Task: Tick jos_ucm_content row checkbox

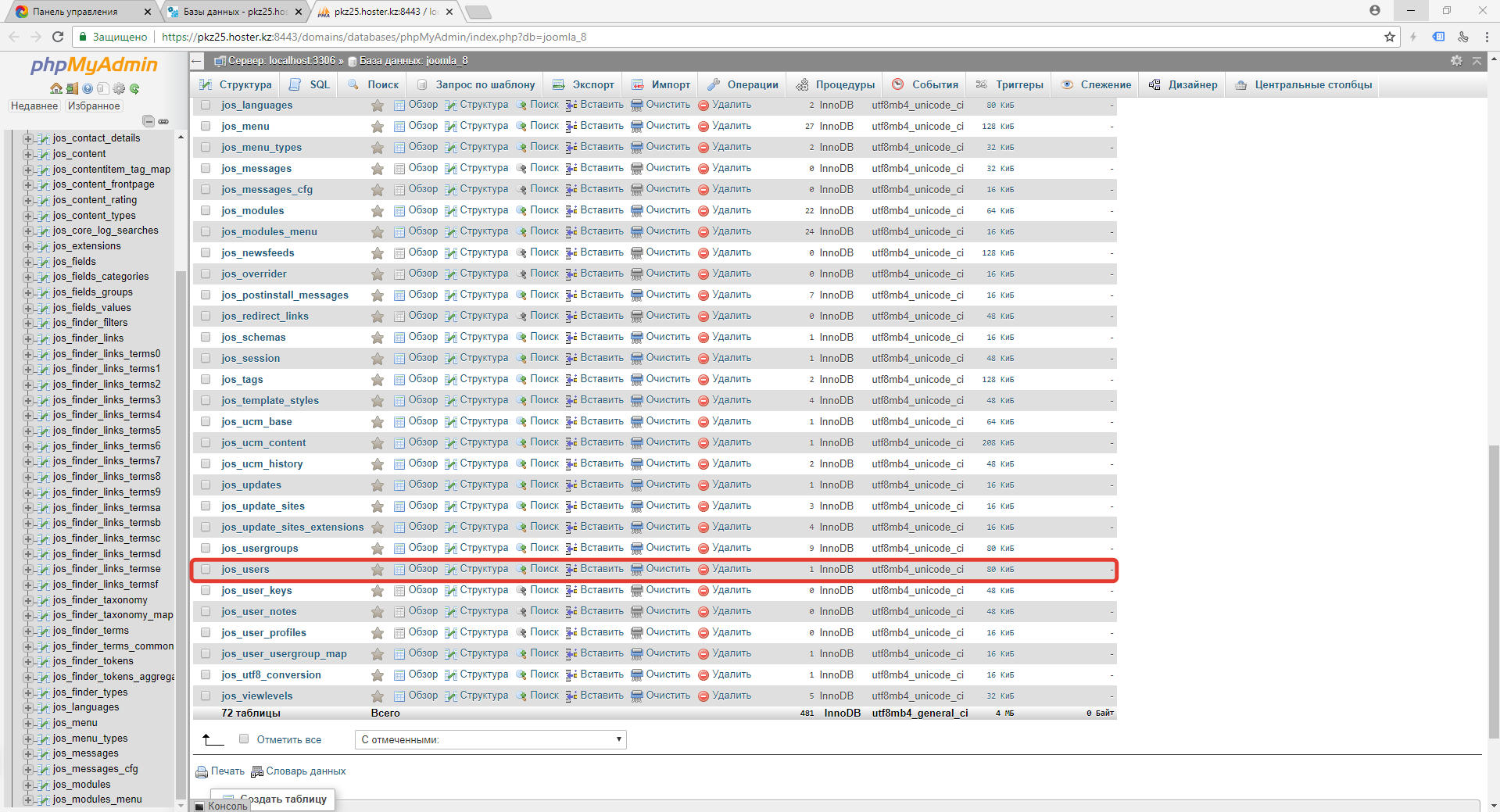Action: tap(206, 442)
